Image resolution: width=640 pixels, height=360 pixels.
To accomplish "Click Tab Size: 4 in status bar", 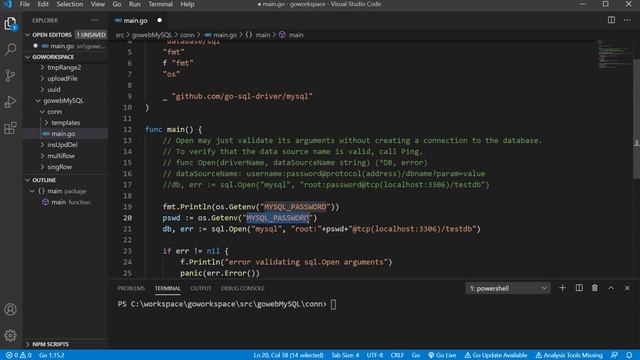I will point(345,355).
